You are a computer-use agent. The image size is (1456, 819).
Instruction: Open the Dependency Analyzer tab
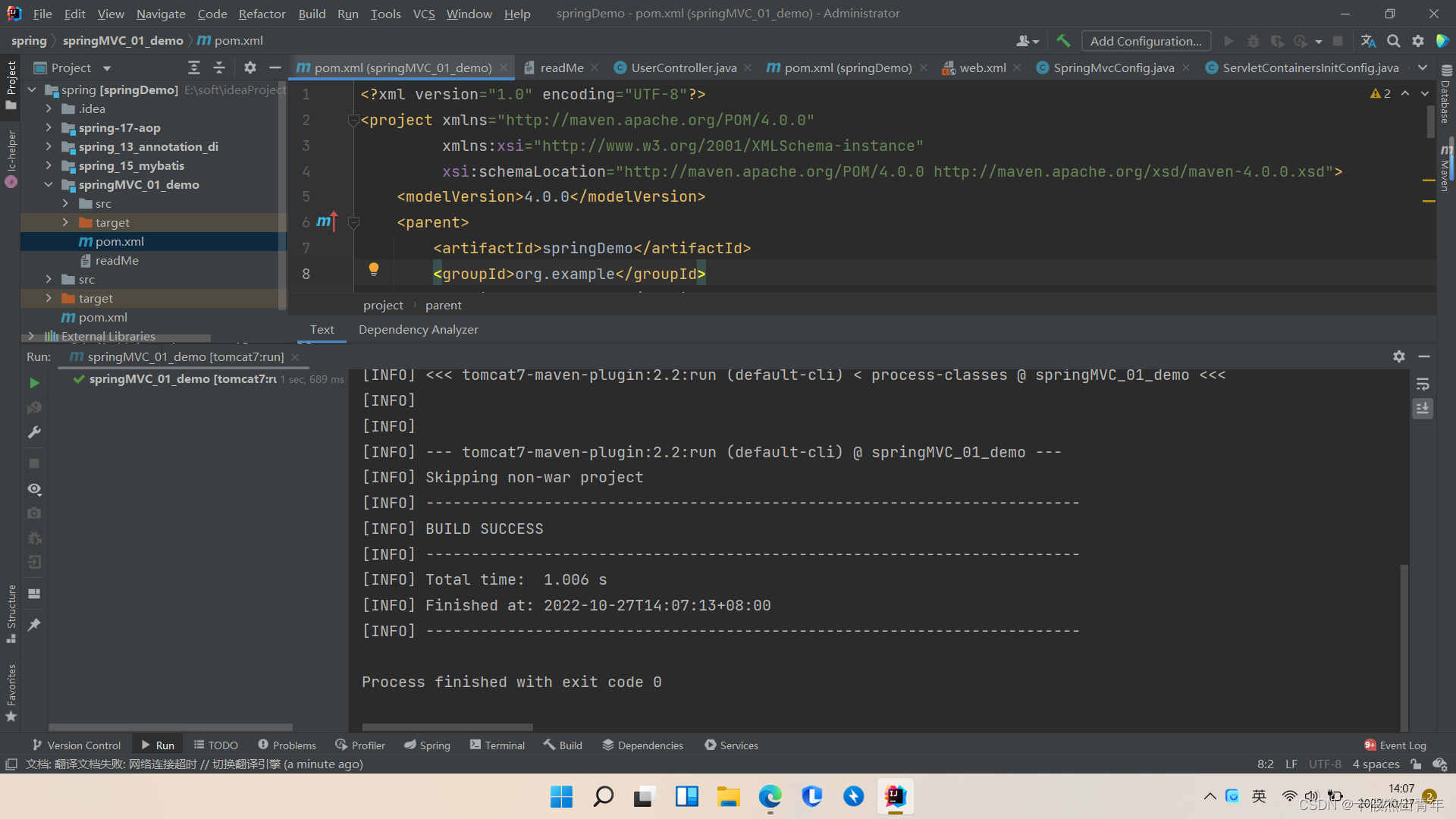click(418, 329)
